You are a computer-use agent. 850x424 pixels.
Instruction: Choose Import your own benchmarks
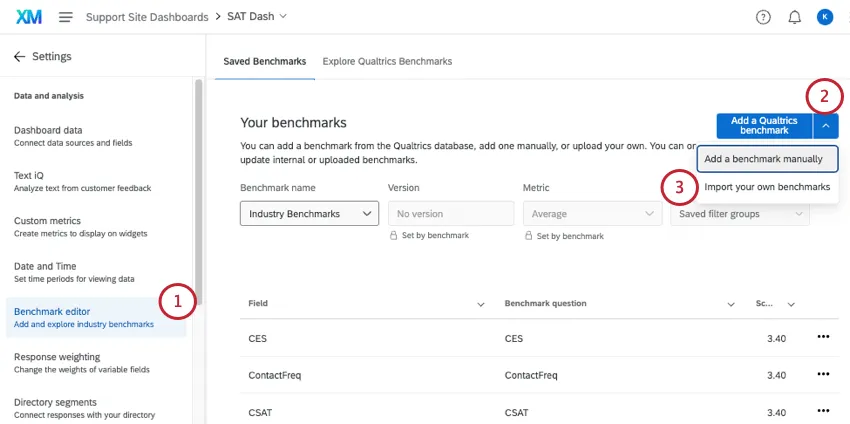point(767,187)
